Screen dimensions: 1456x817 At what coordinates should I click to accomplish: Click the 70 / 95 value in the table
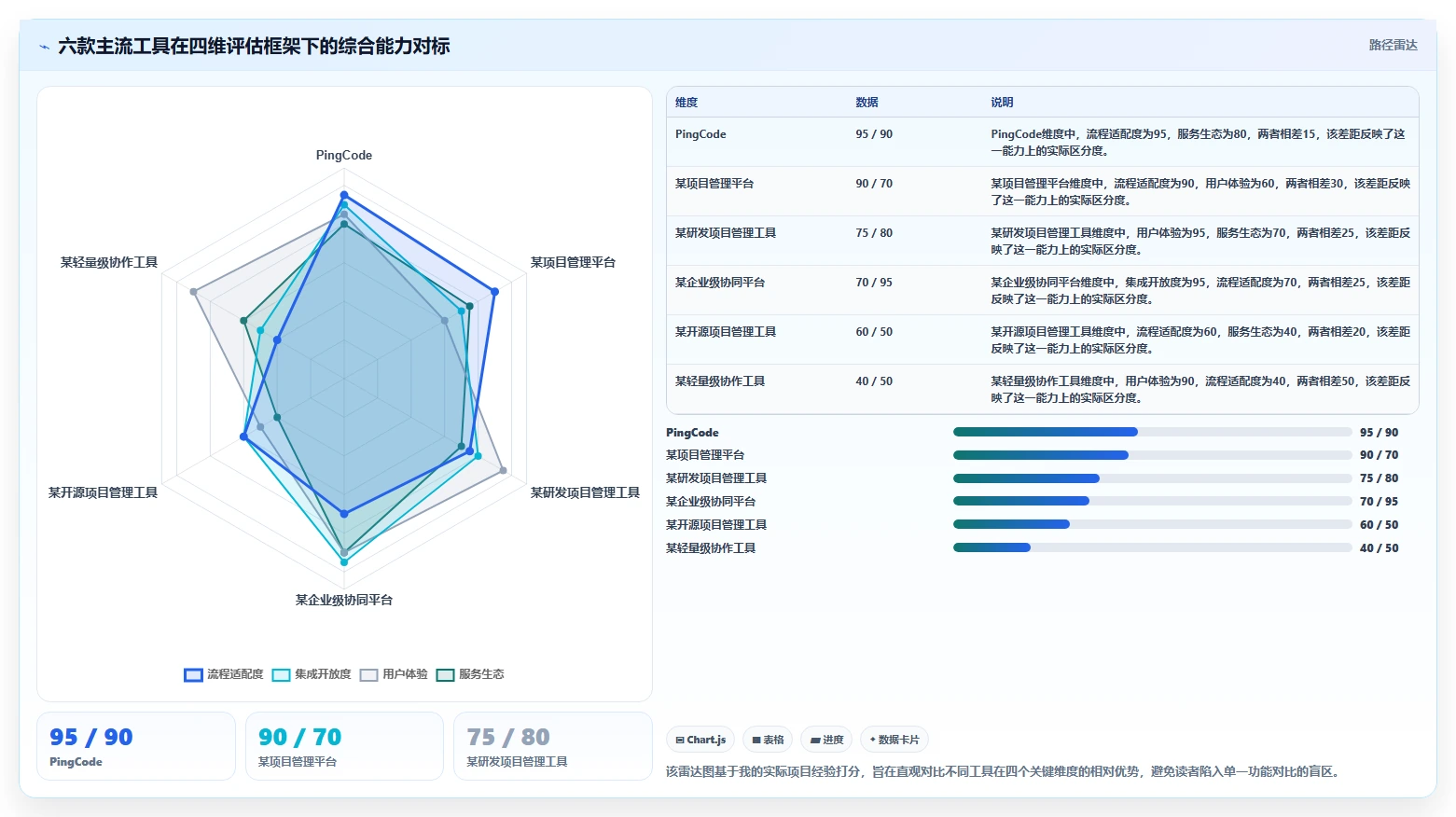coord(874,283)
